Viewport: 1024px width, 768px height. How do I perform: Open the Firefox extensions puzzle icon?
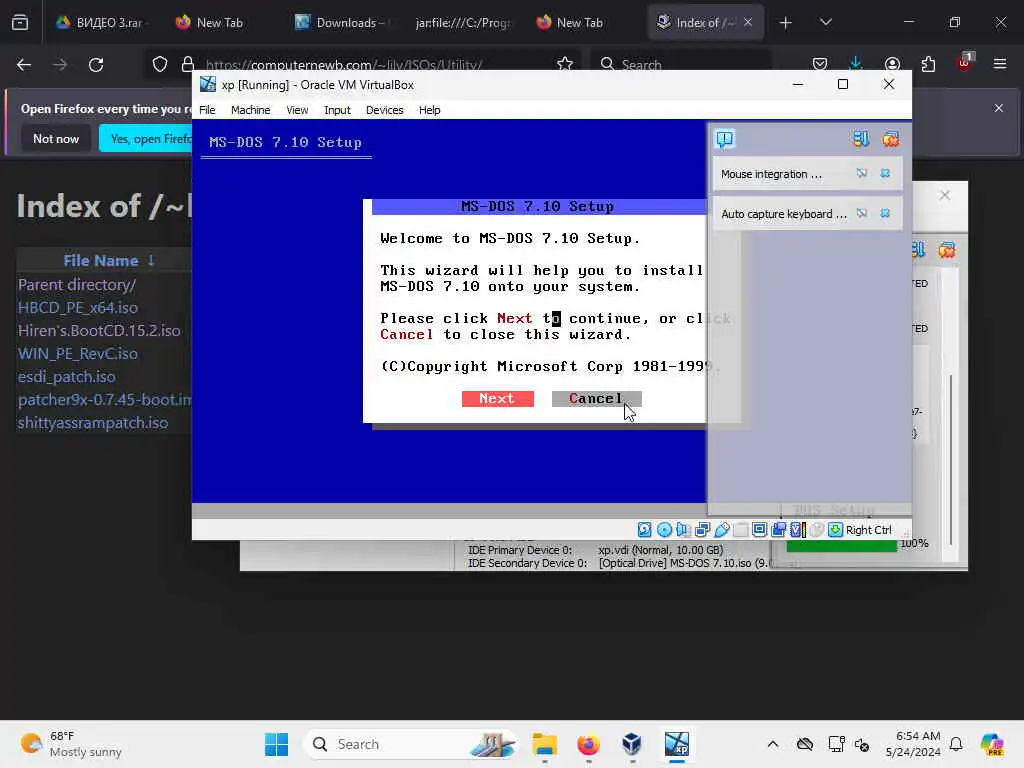point(928,64)
